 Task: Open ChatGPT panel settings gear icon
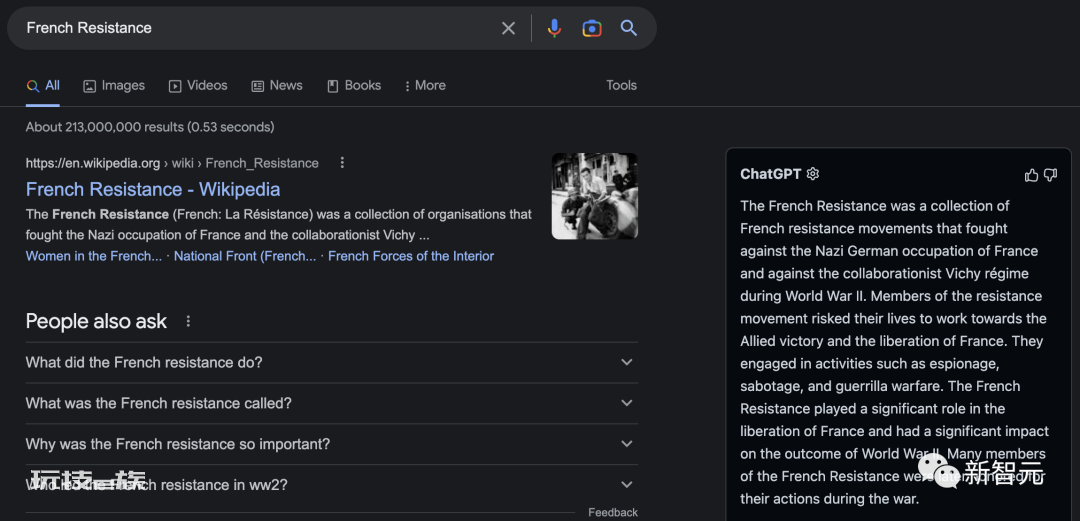tap(813, 174)
